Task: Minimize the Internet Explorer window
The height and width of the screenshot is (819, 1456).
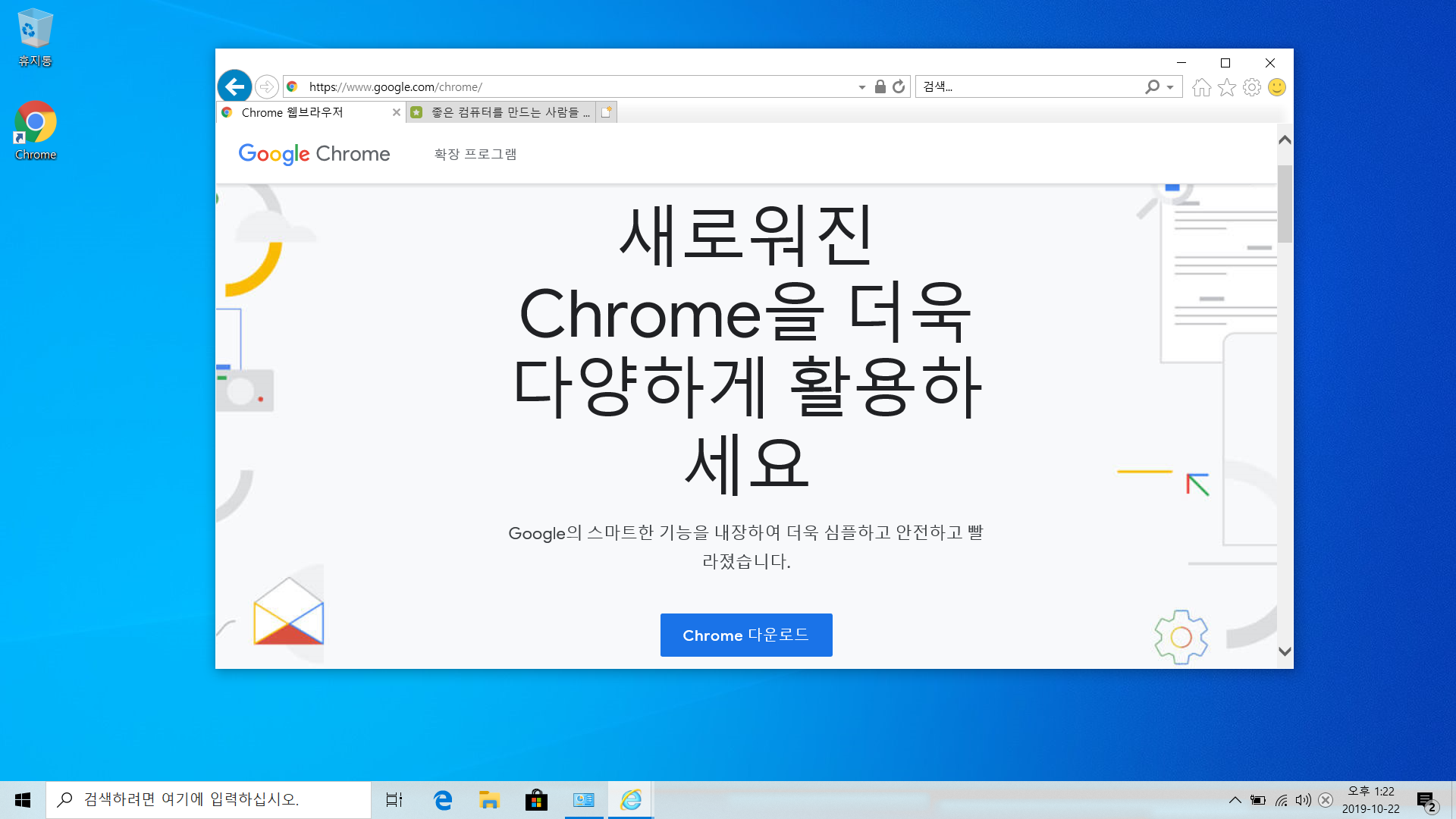Action: click(1181, 63)
